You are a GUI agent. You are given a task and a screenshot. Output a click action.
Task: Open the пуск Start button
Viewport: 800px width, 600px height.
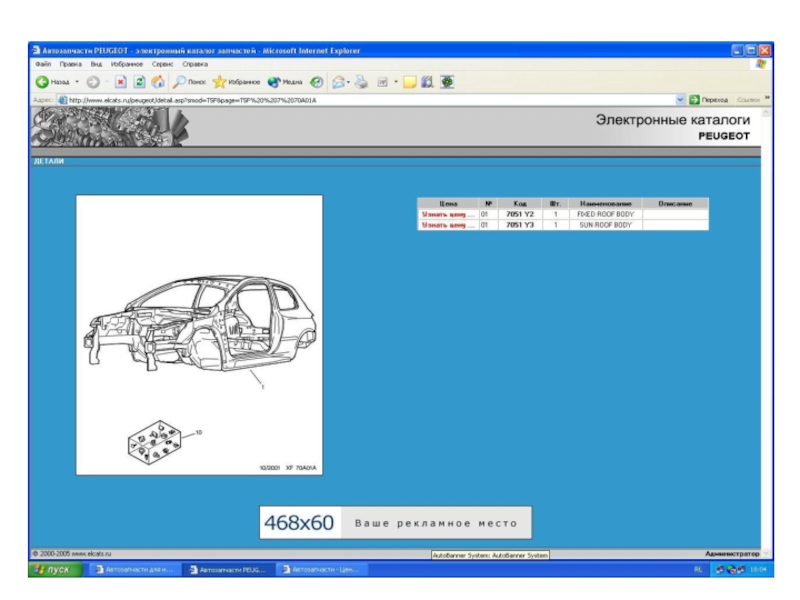(x=55, y=569)
